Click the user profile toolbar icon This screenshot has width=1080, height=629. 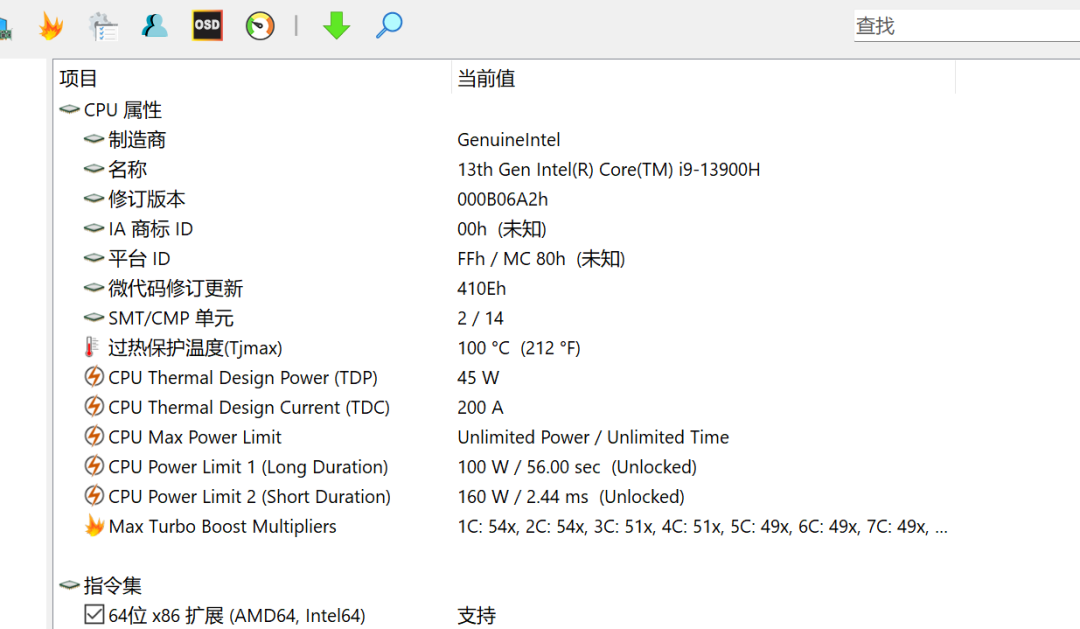pos(154,25)
